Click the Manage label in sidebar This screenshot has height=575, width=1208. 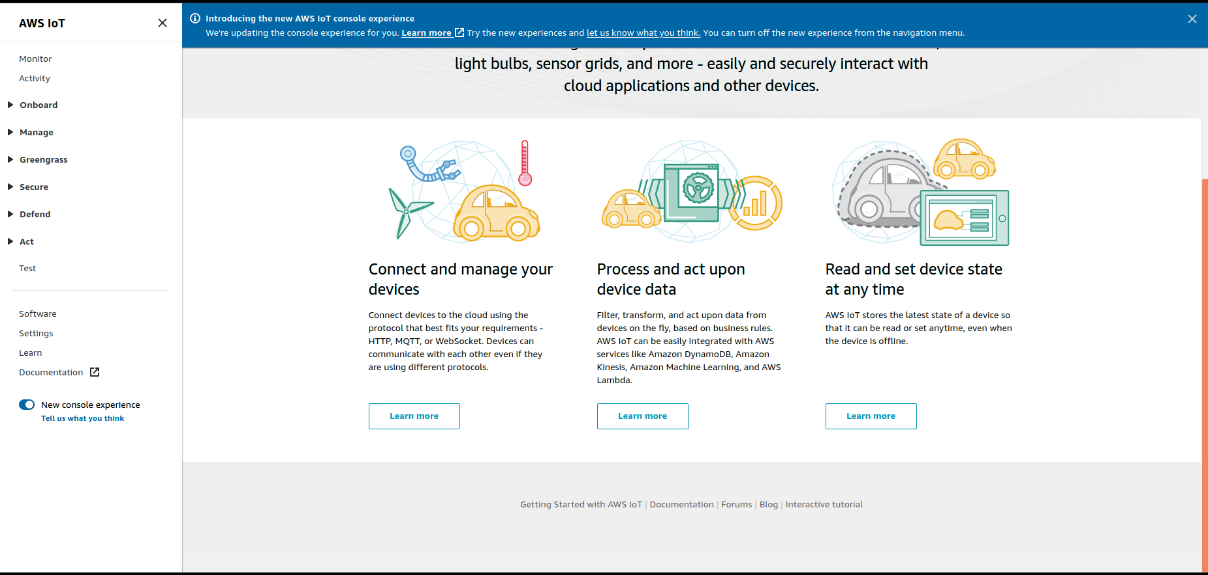(37, 132)
